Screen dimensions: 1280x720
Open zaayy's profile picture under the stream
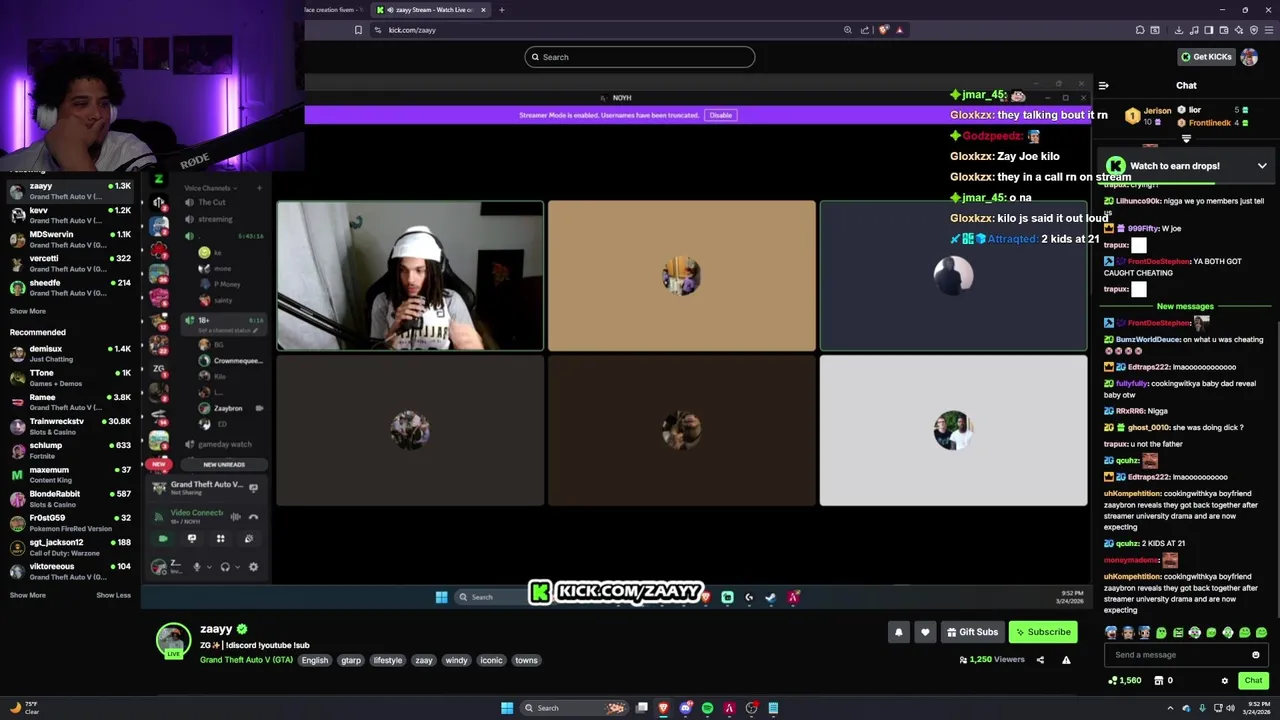[x=173, y=641]
